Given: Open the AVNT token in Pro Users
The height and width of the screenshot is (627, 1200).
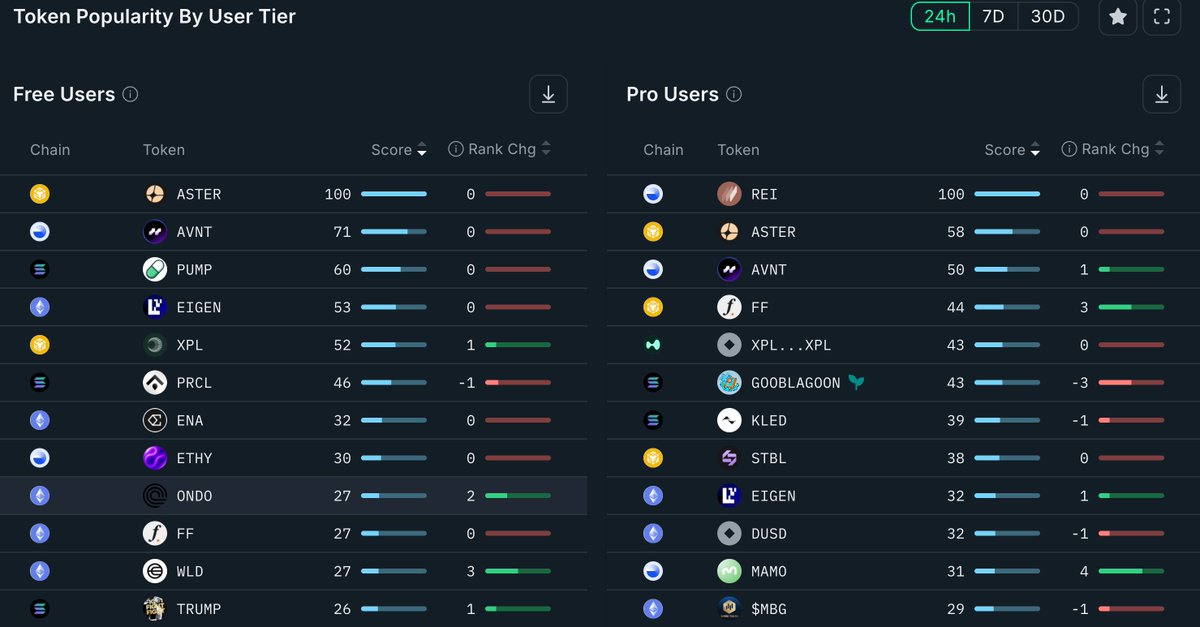Looking at the screenshot, I should [x=769, y=270].
